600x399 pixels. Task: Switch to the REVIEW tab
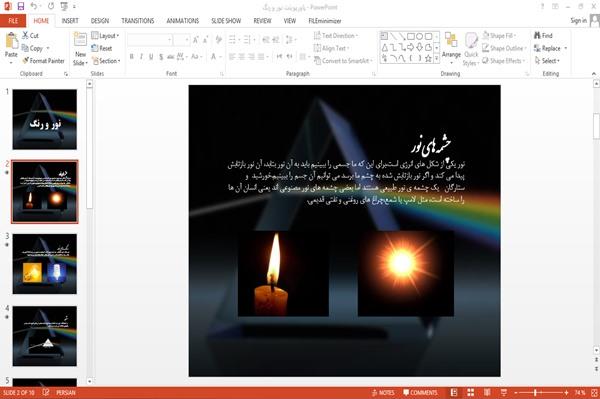tap(262, 21)
